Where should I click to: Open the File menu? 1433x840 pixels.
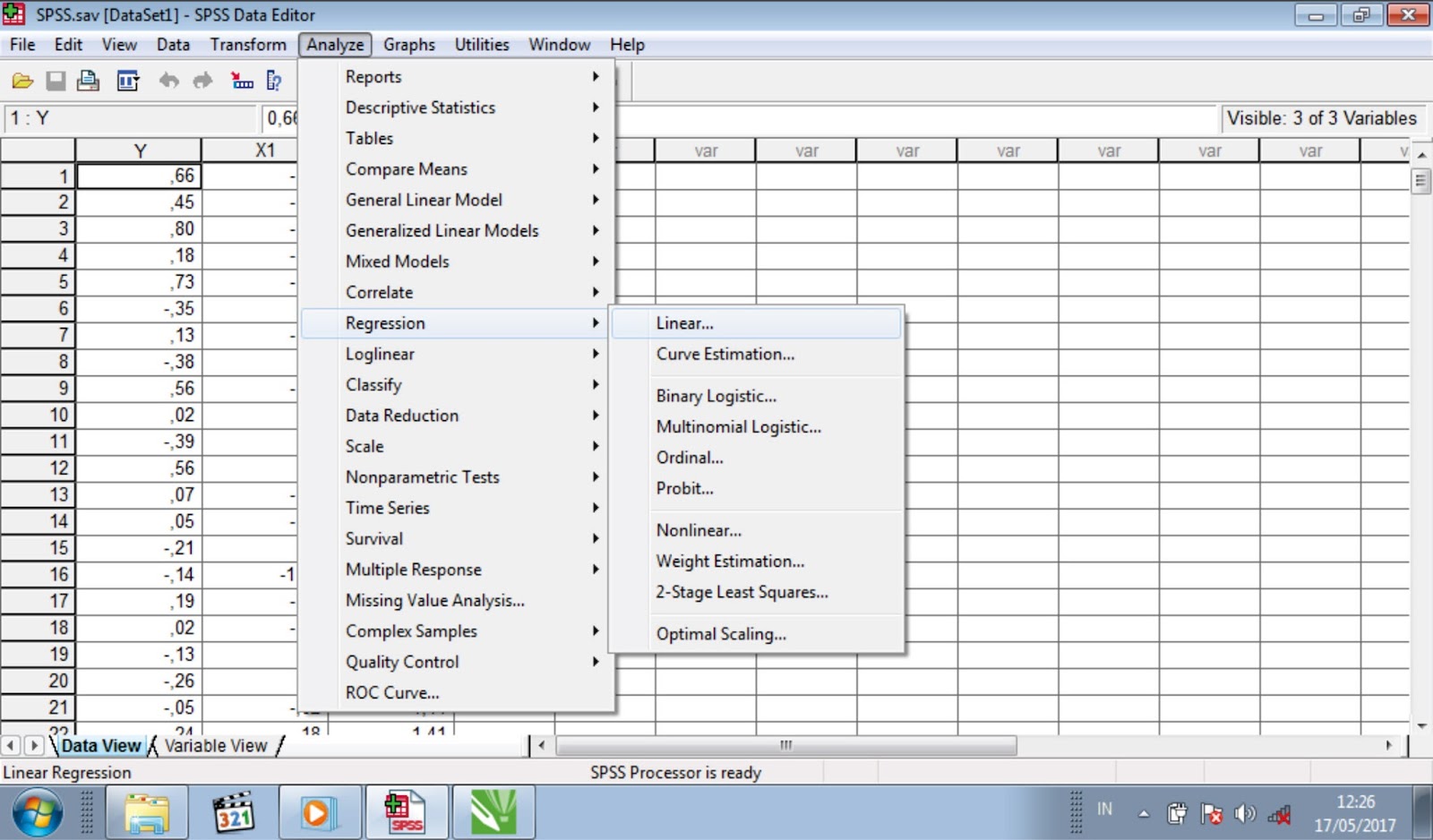[x=22, y=45]
